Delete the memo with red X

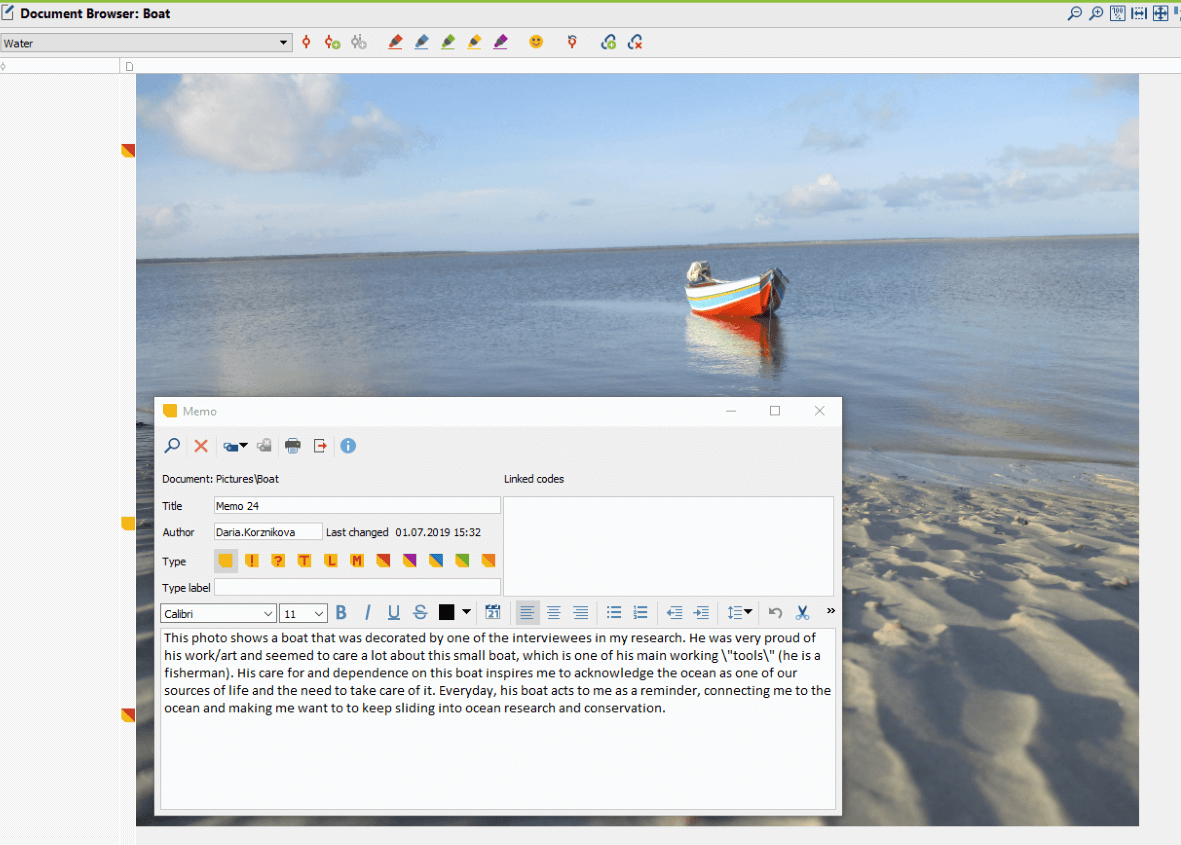[201, 446]
